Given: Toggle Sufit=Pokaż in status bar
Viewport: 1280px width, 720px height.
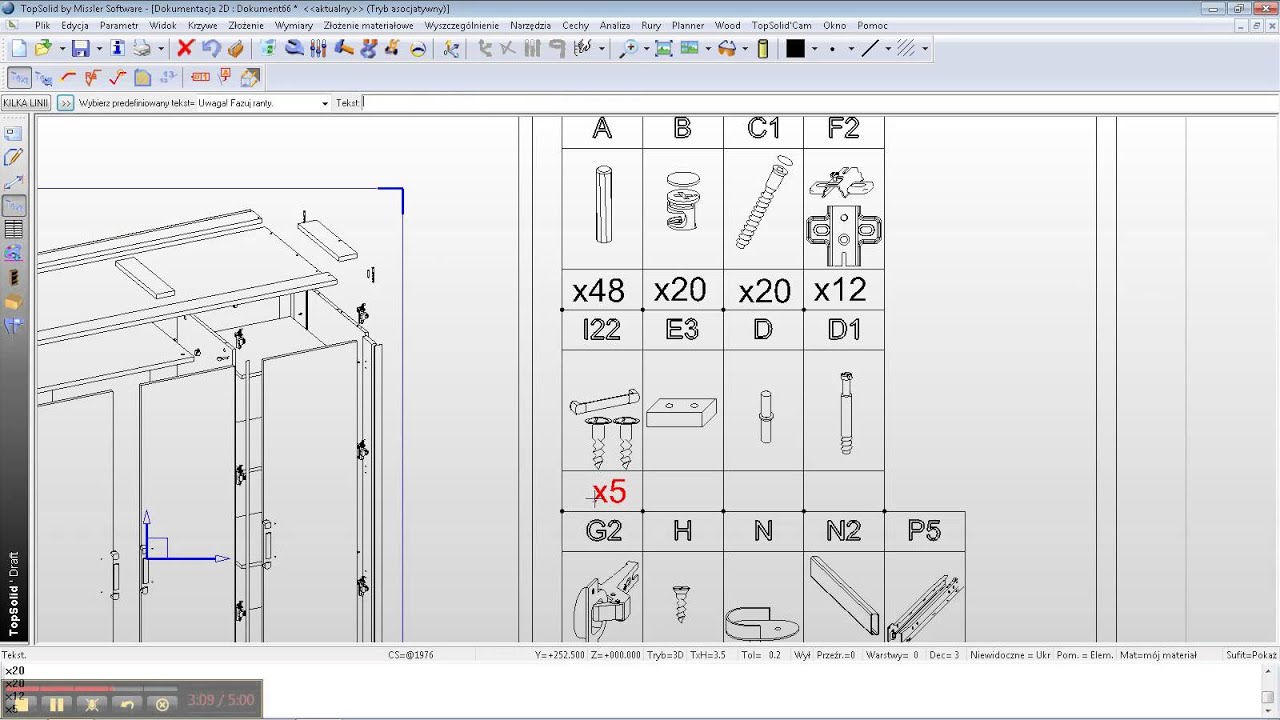Looking at the screenshot, I should pyautogui.click(x=1252, y=655).
